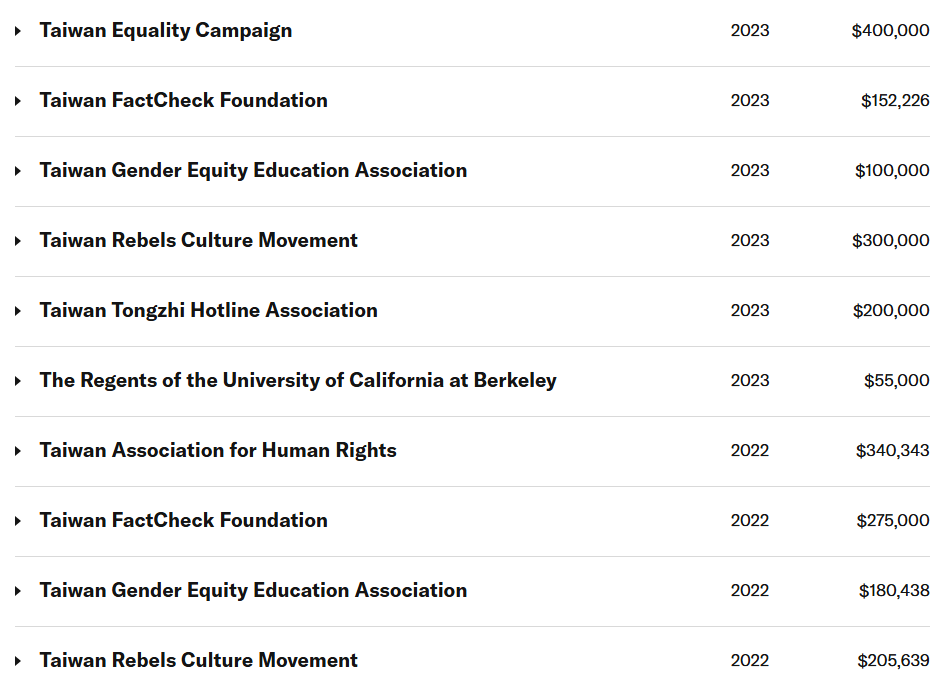Expand arrow for the $205,639 Taiwan Rebels grant
Image resolution: width=951 pixels, height=695 pixels.
coord(18,661)
